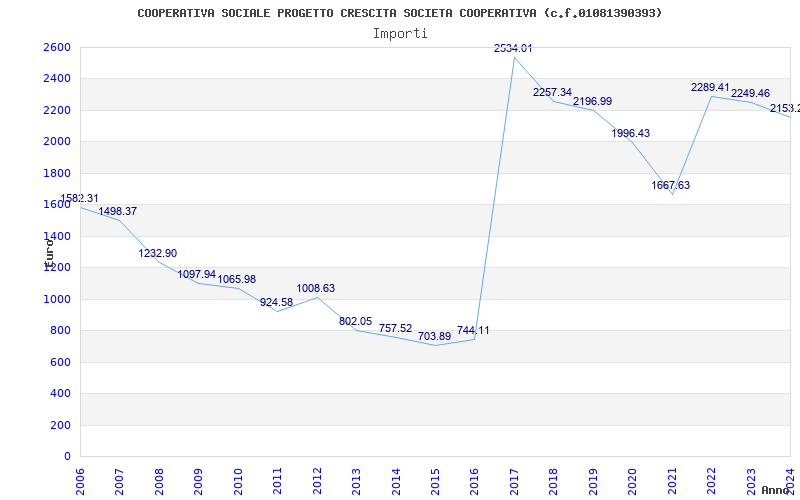Select the 2007 x-axis year label
This screenshot has height=500, width=800.
click(119, 482)
